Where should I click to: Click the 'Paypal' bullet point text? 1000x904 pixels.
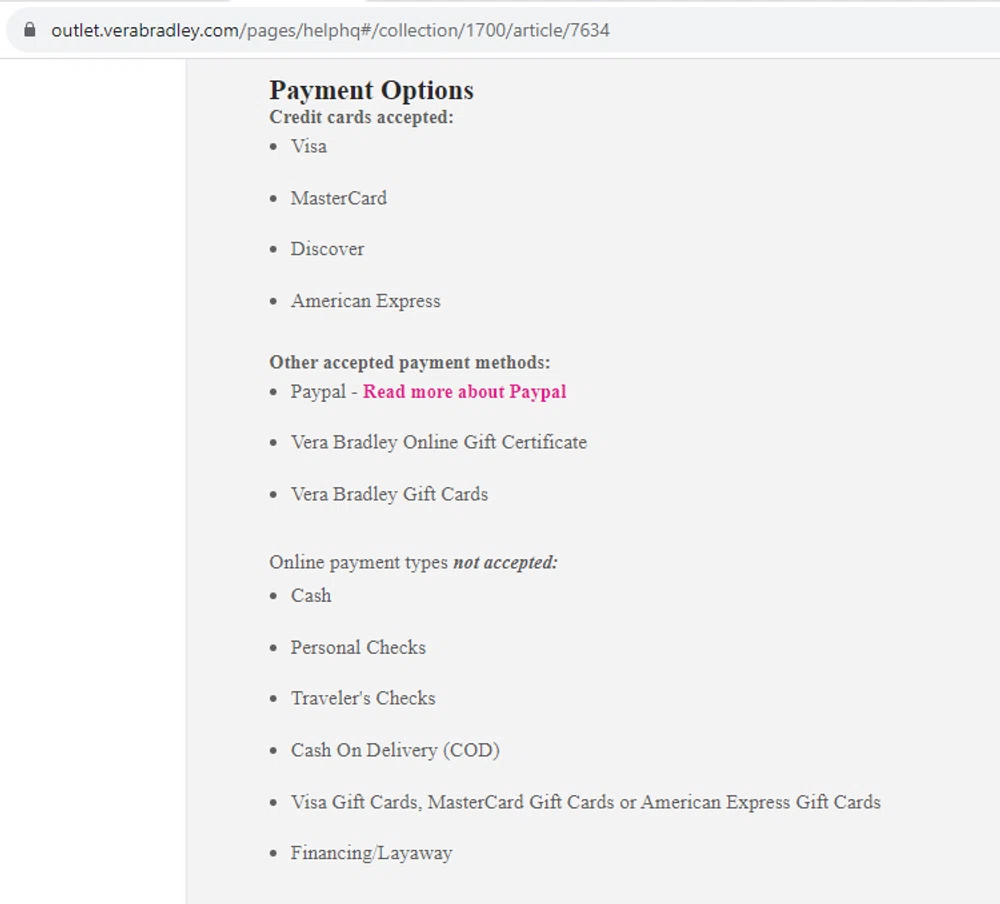318,391
